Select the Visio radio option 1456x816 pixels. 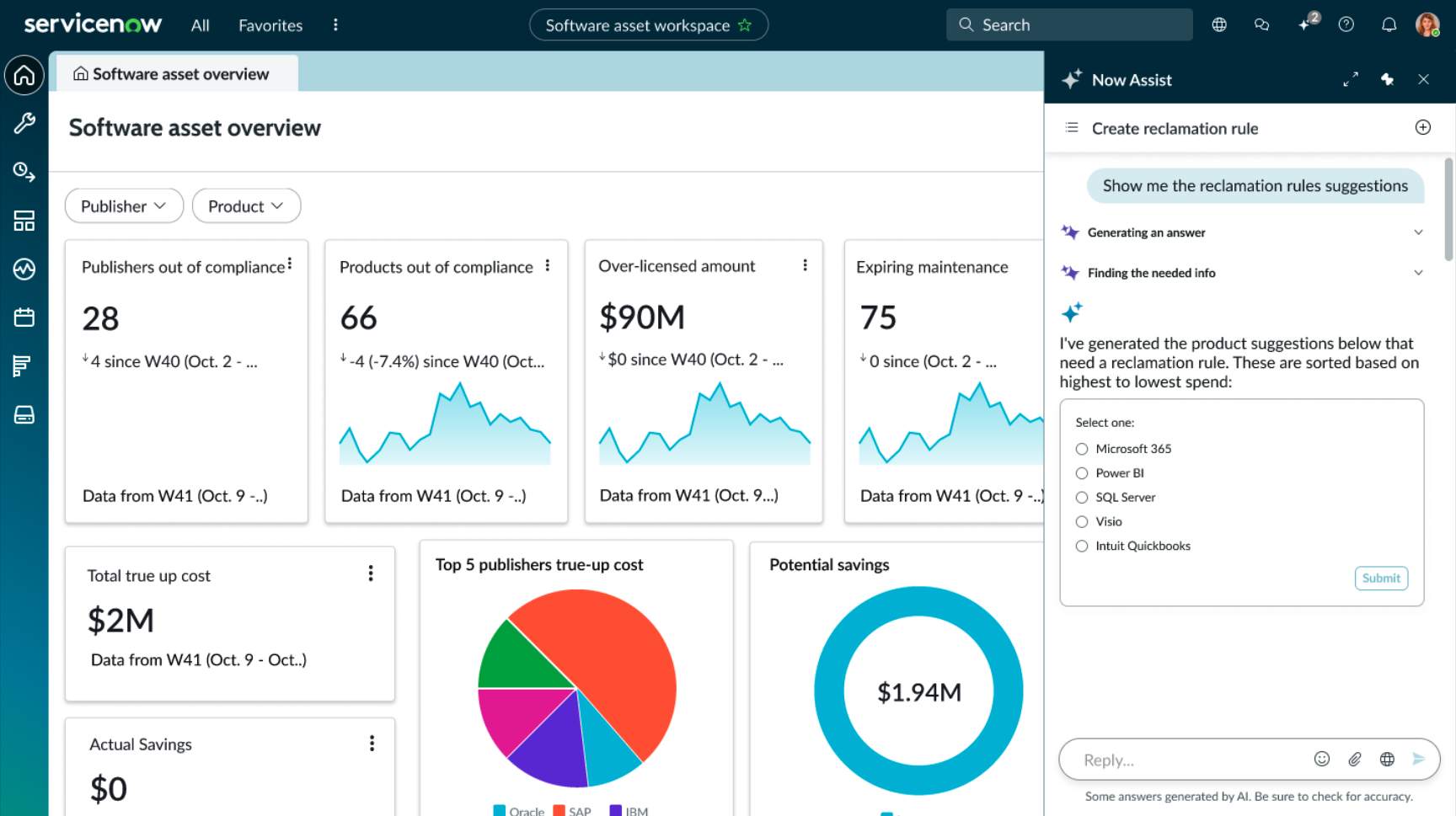pos(1082,523)
